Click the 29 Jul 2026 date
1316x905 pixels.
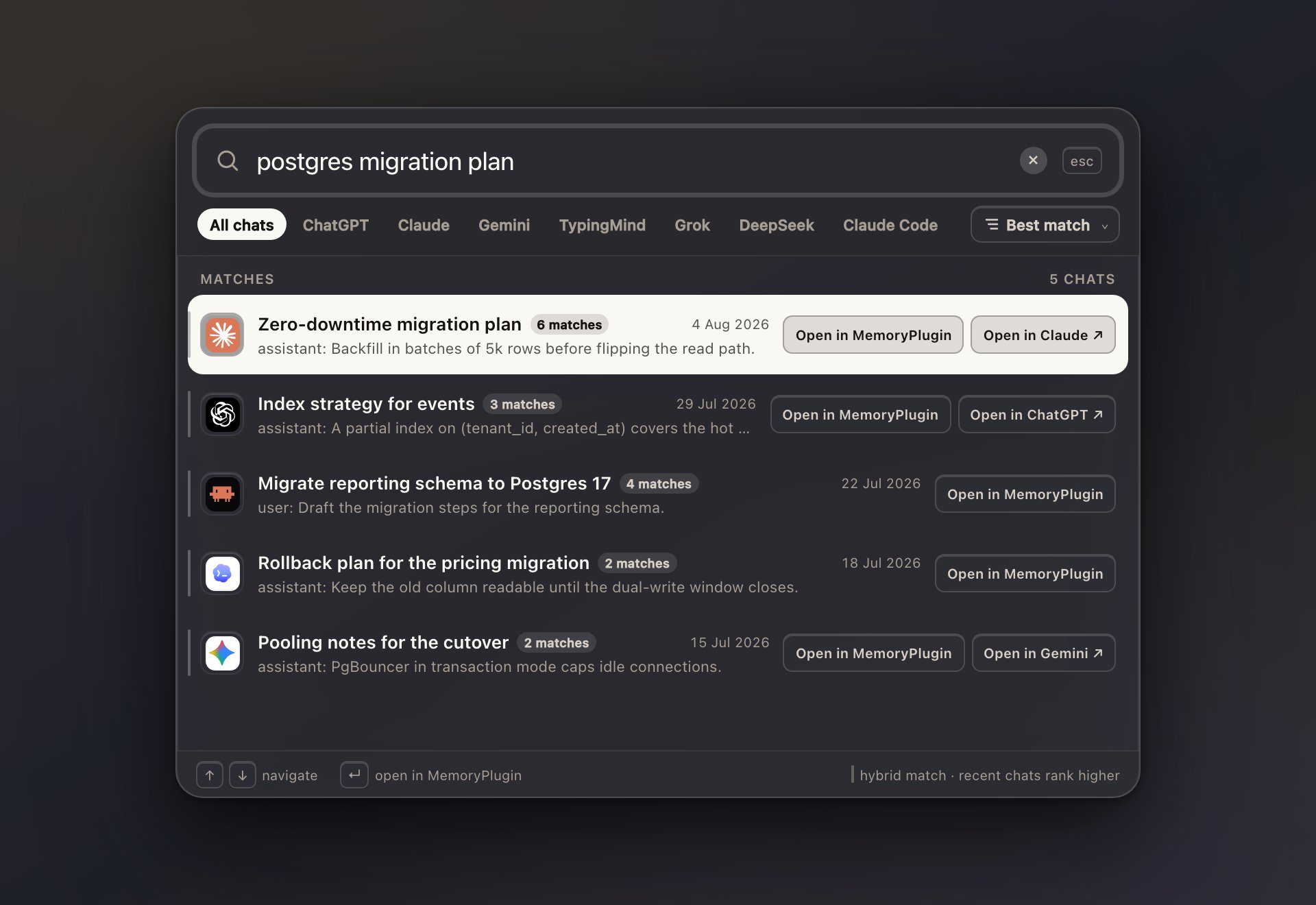716,404
